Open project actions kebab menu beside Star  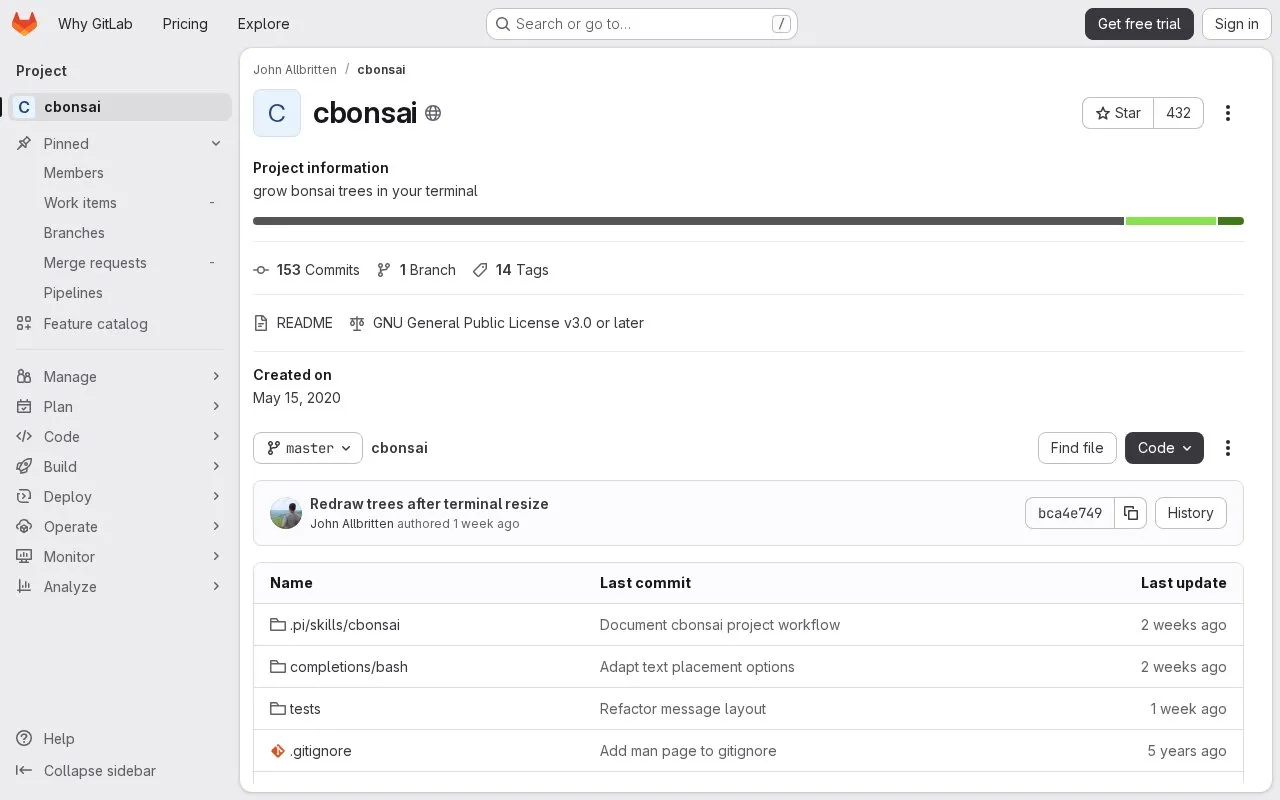coord(1228,113)
